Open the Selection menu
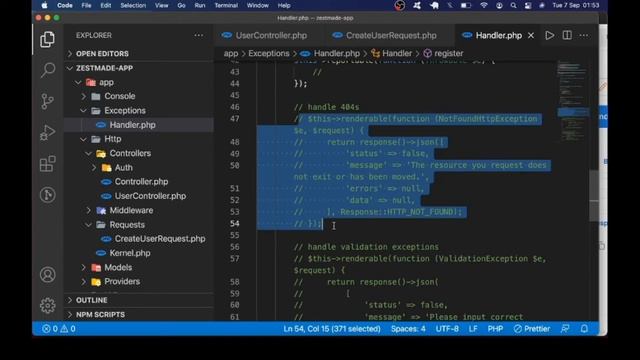This screenshot has width=640, height=360. [x=133, y=5]
